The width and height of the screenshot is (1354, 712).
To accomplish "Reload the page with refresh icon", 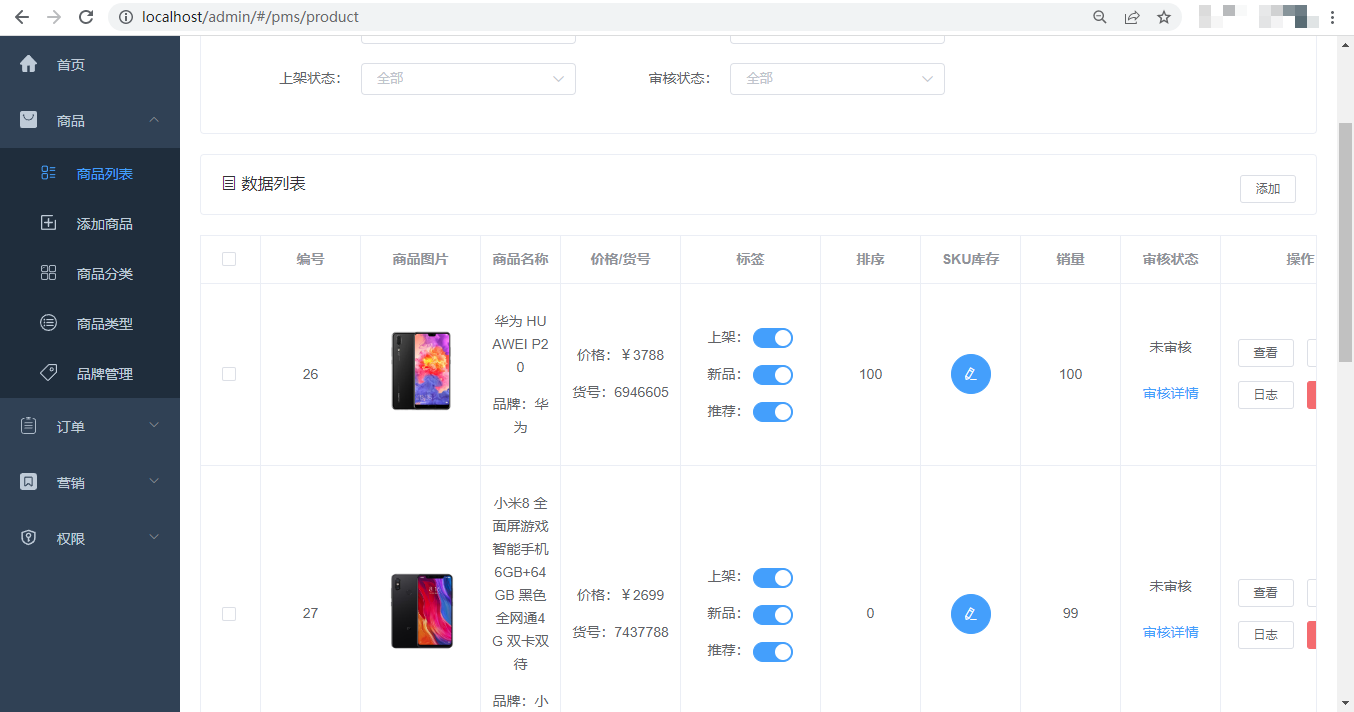I will point(86,17).
